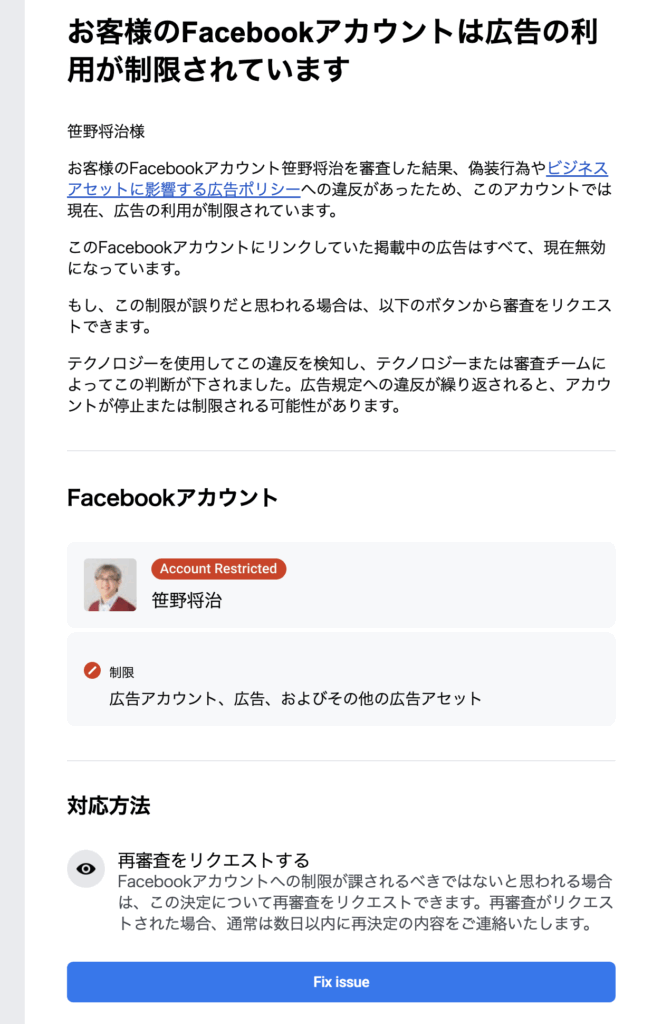Select the name 笹野将治 under Account Restricted badge
The image size is (652, 1024).
(187, 601)
